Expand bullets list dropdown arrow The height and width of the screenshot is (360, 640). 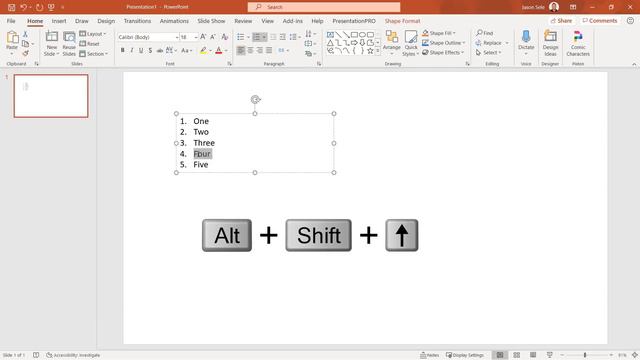[x=248, y=37]
